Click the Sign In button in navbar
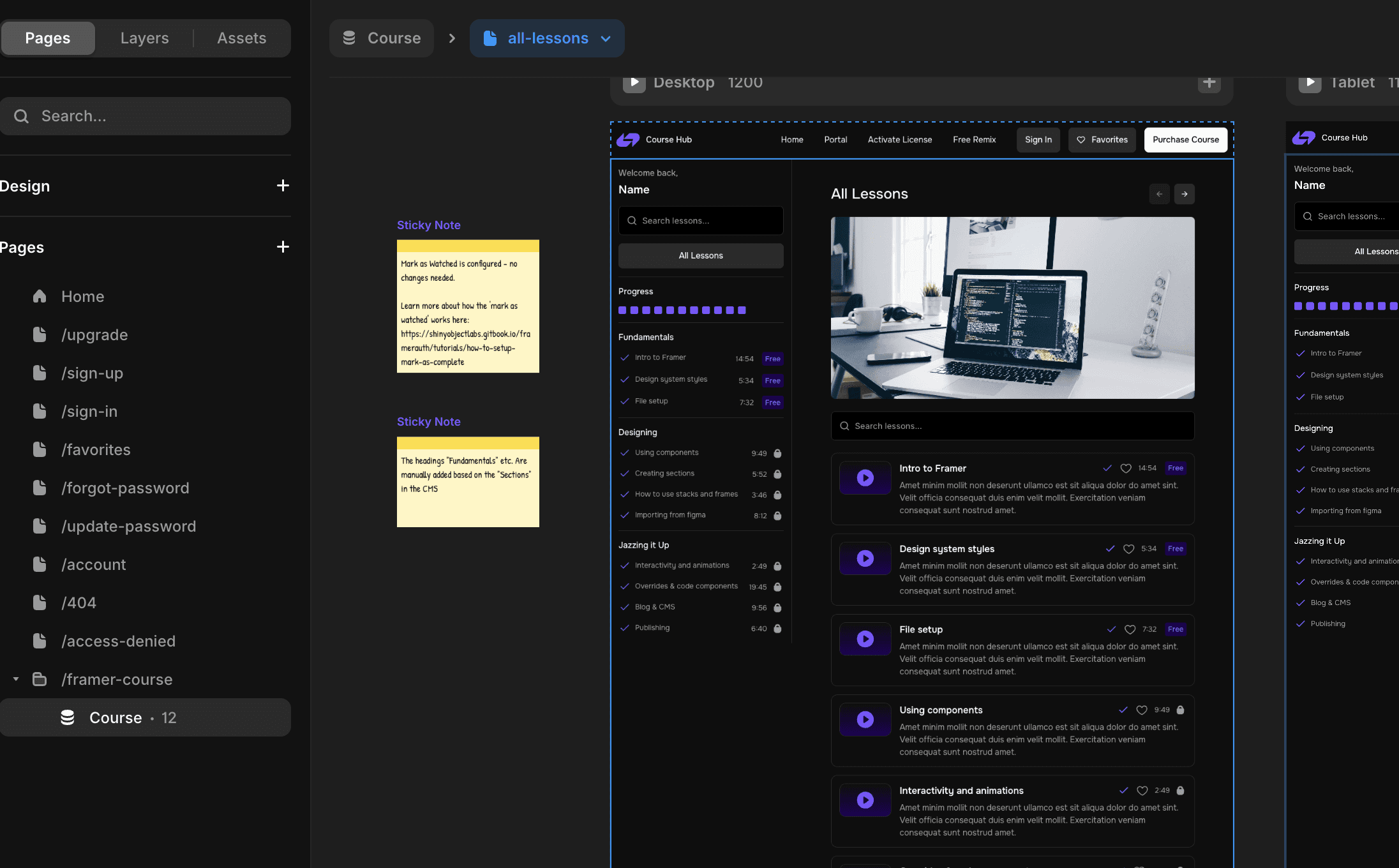Screen dimensions: 1399x868 (1038, 140)
